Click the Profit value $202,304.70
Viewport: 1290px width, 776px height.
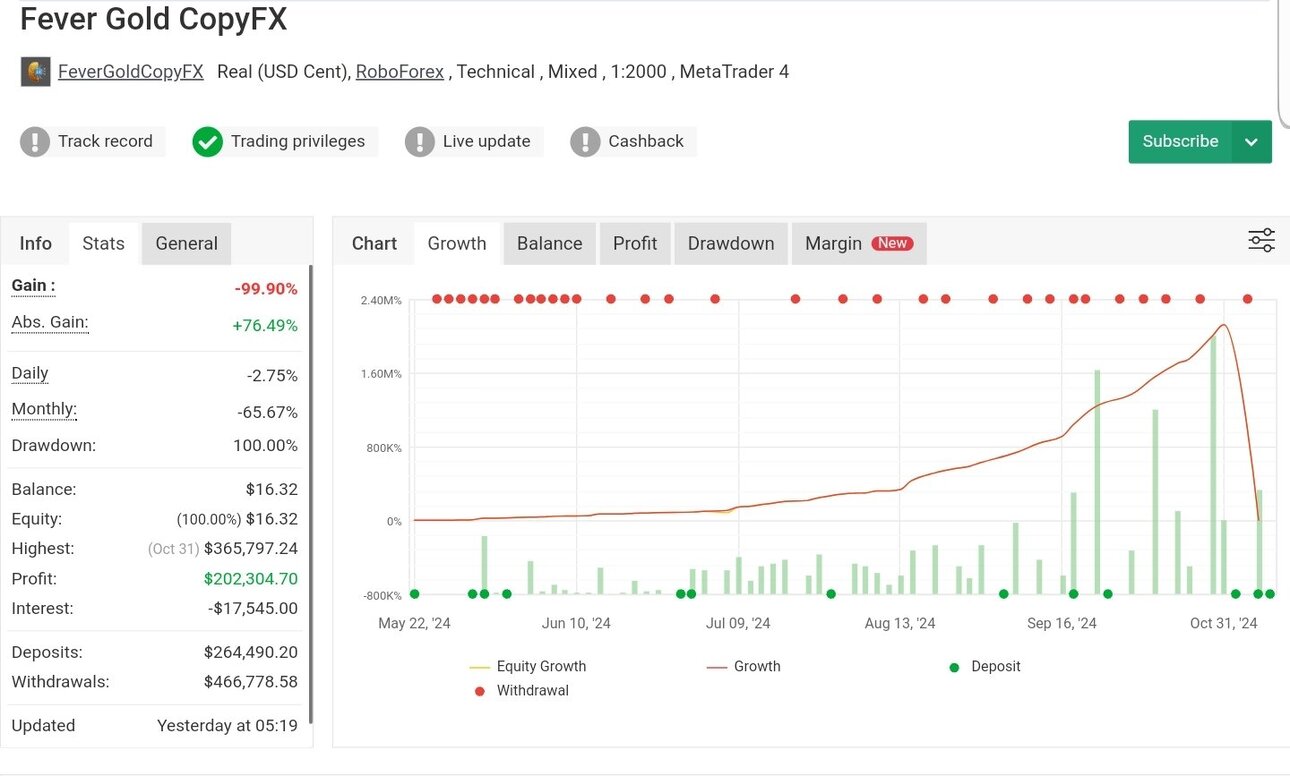coord(251,579)
